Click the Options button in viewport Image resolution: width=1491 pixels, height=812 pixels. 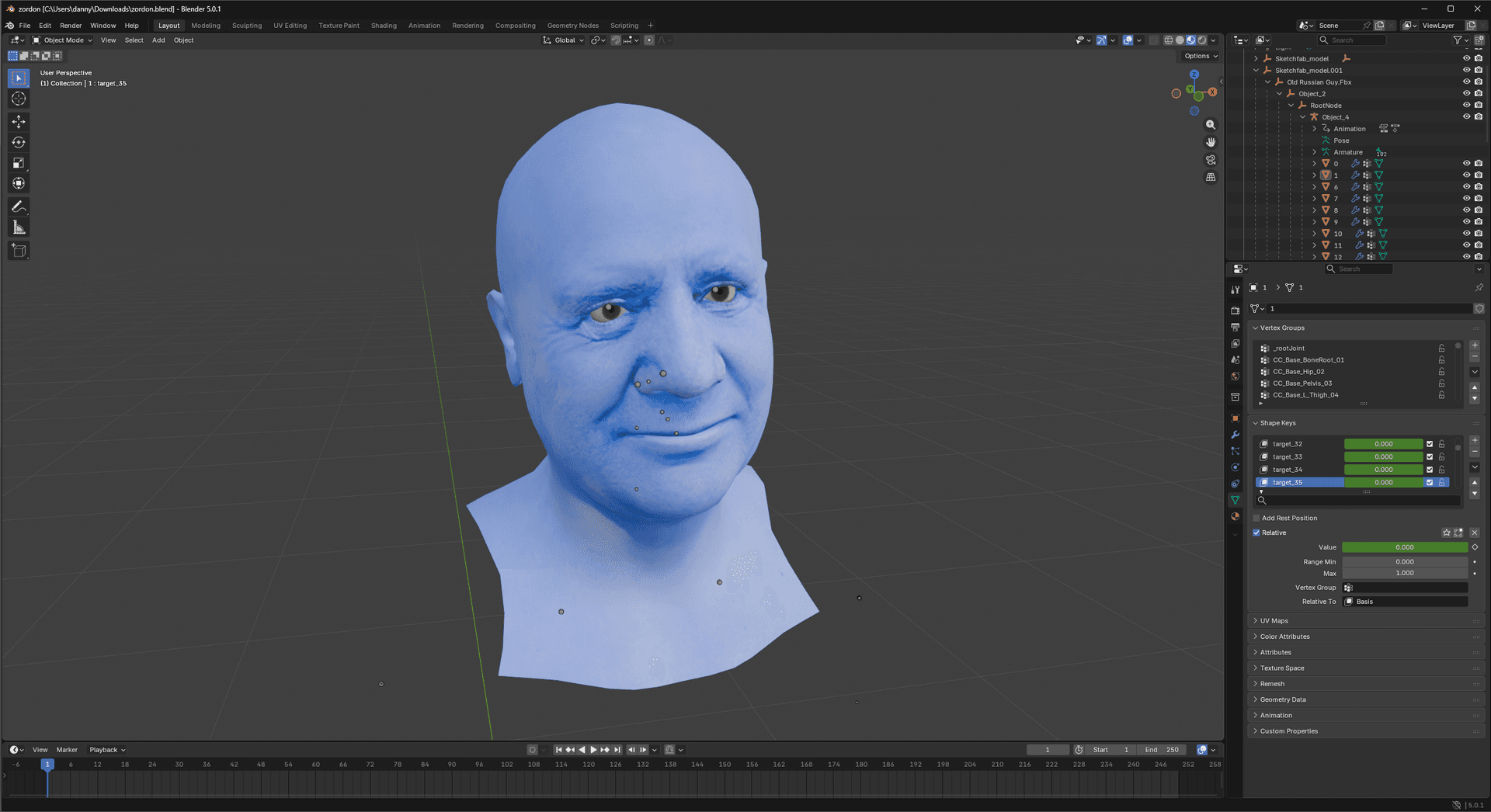coord(1200,56)
